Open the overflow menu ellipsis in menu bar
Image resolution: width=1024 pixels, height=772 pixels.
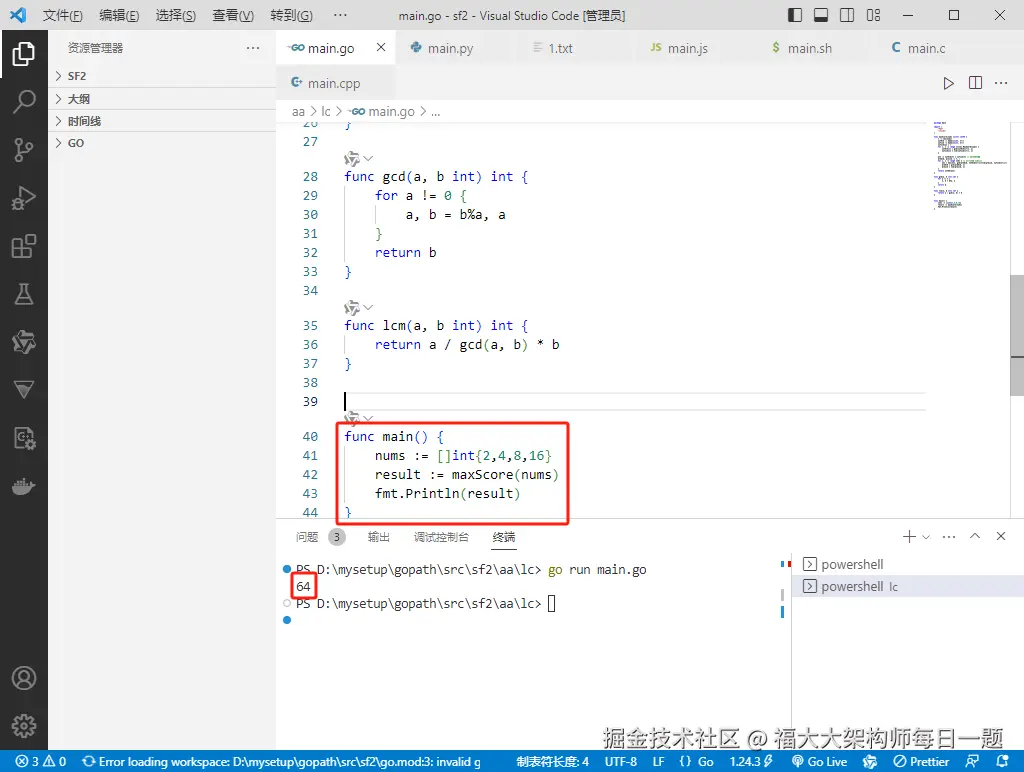[x=340, y=15]
